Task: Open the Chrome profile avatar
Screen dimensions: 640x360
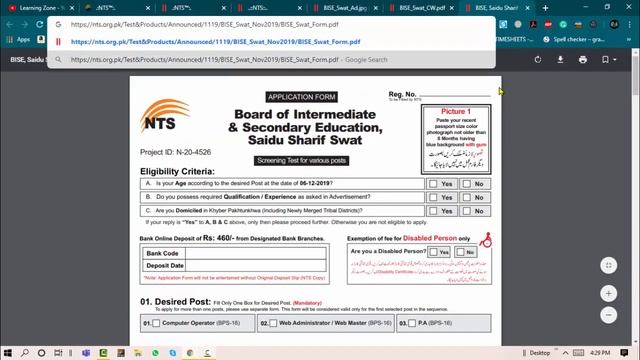Action: 614,24
